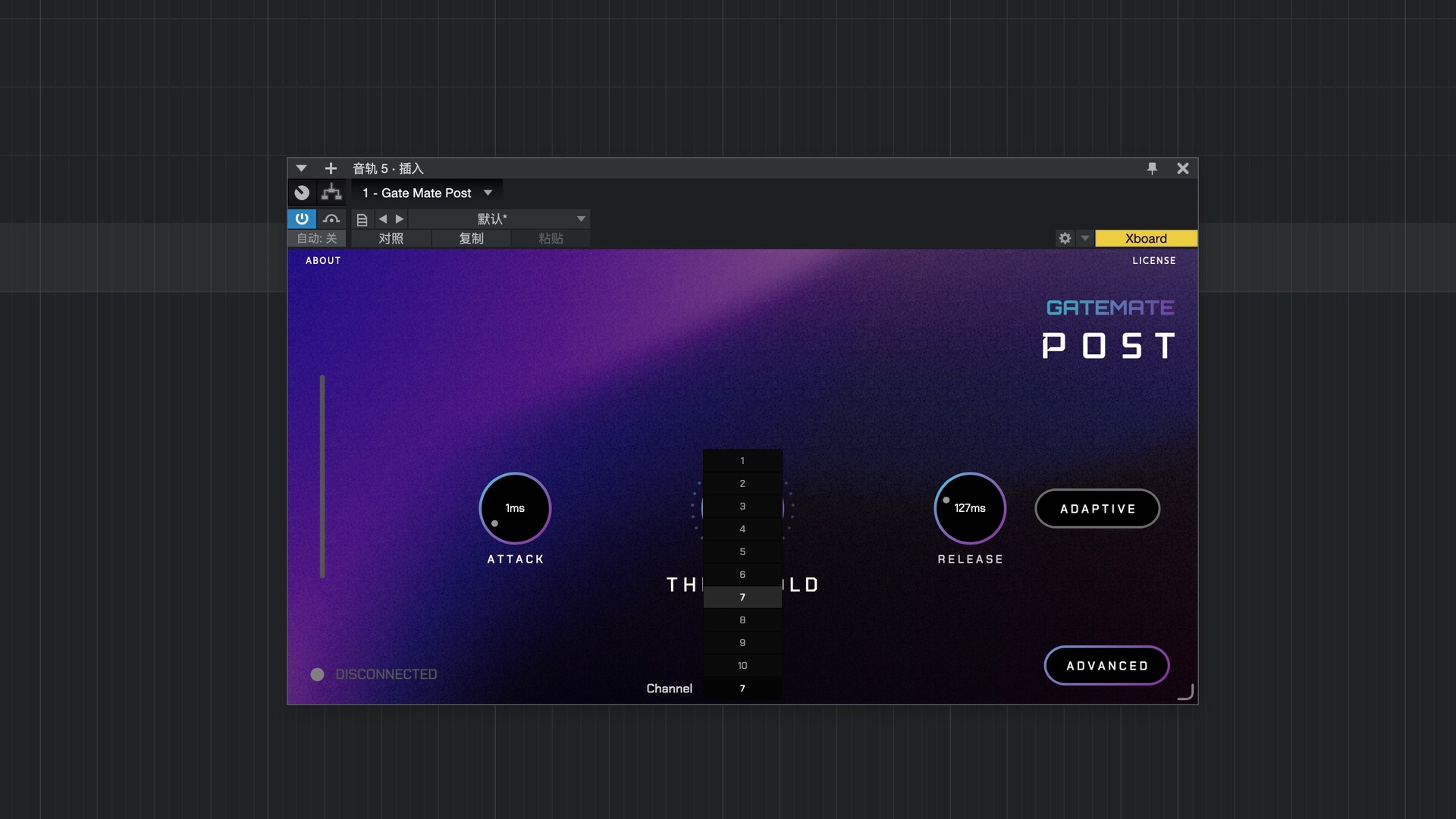Click the 音轨 5 · 插入 title text

pos(388,168)
